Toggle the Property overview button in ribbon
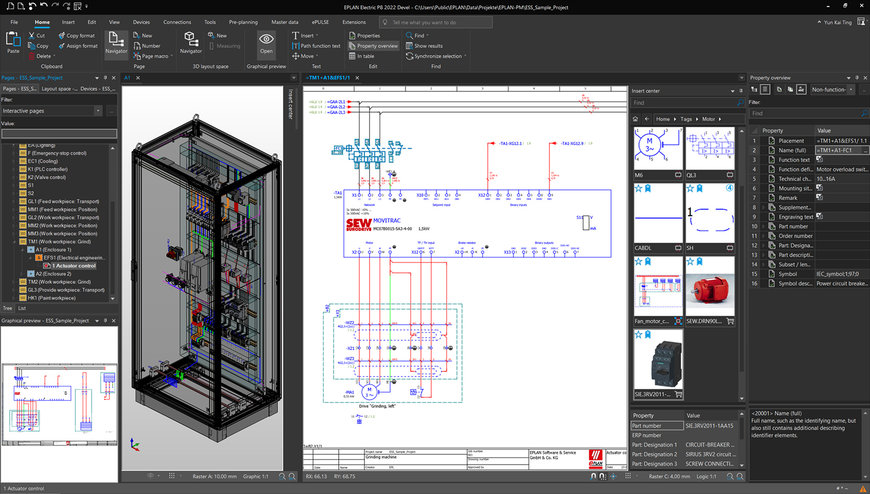The width and height of the screenshot is (870, 494). [374, 46]
